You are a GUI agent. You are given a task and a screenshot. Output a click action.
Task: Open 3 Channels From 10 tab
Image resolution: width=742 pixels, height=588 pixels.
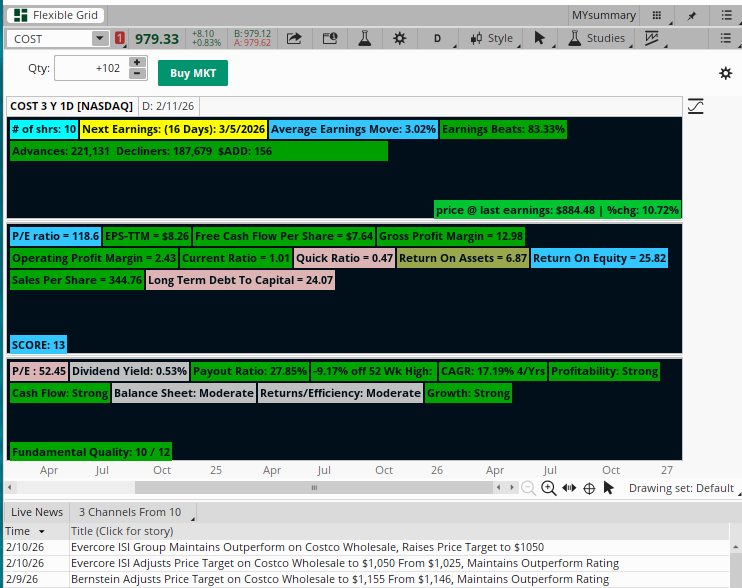(x=130, y=511)
